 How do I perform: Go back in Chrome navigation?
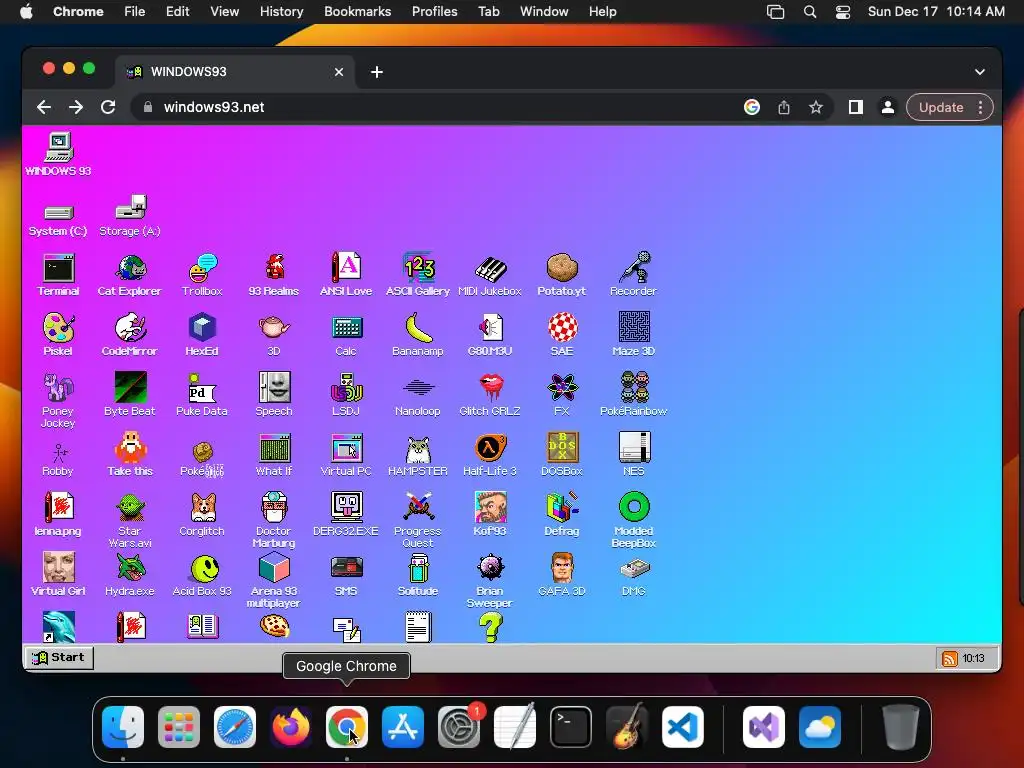44,107
